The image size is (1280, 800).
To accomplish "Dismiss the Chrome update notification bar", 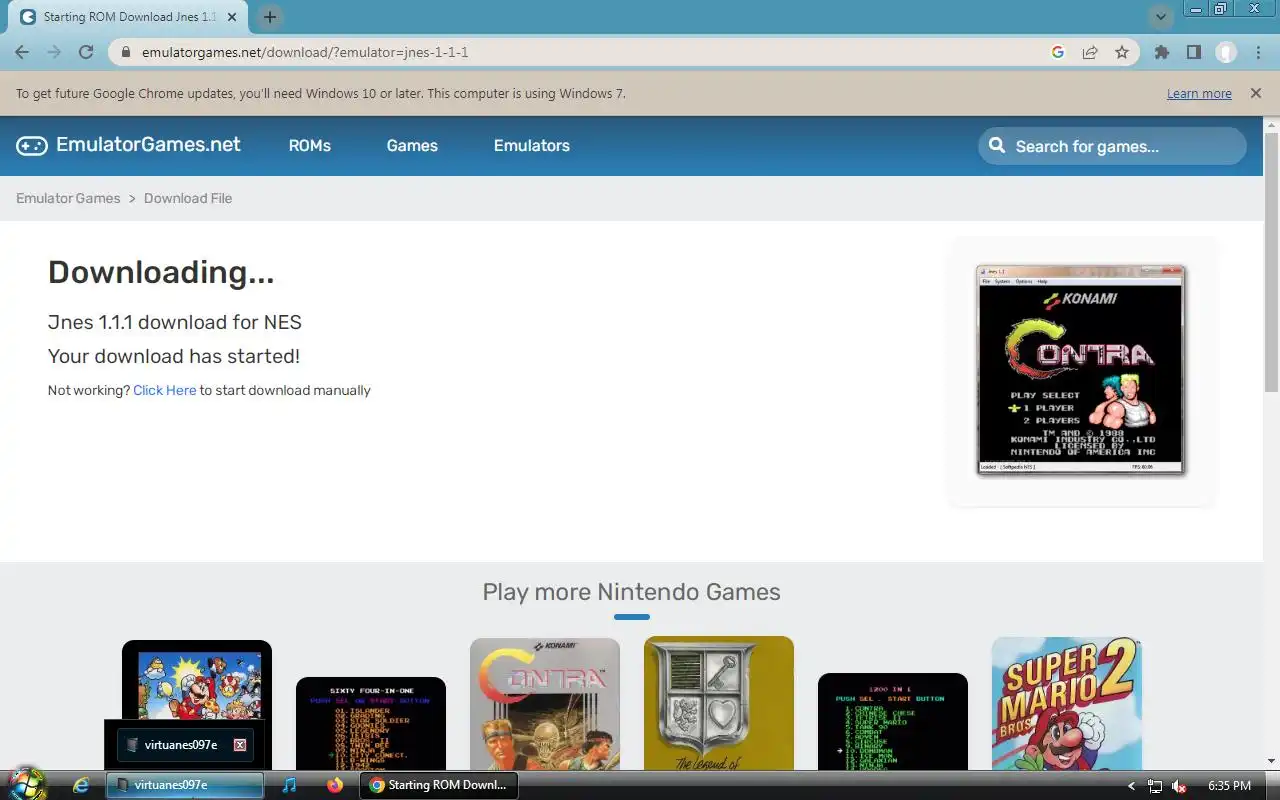I will (1255, 93).
